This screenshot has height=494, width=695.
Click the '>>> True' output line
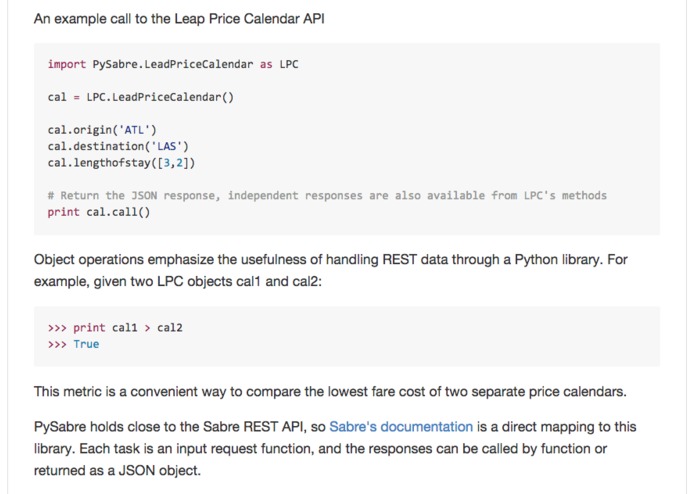(73, 344)
